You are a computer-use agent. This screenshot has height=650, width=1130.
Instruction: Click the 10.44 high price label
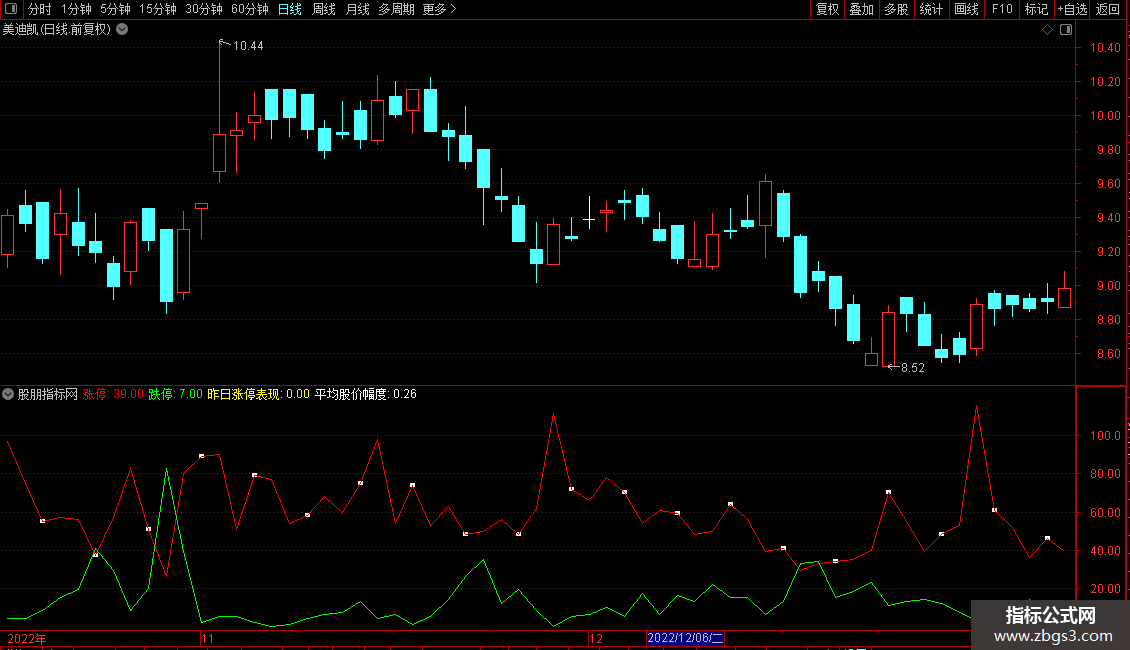pos(248,45)
